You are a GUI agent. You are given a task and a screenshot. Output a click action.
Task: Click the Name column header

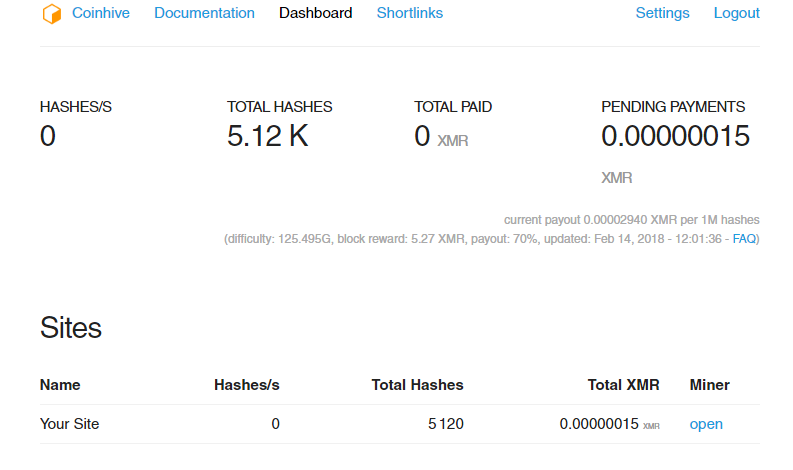point(60,384)
